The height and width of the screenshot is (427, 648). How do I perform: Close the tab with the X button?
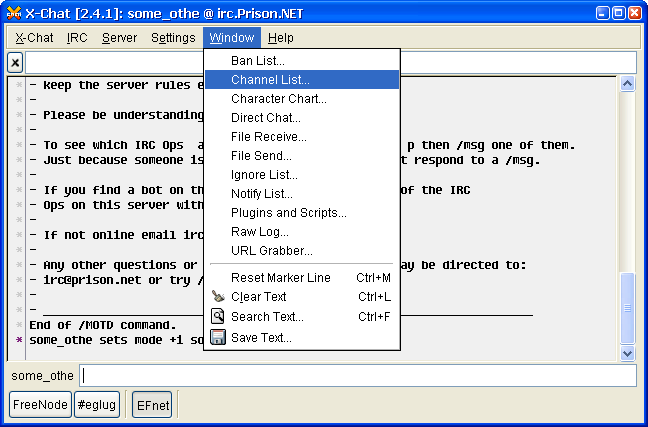click(15, 62)
